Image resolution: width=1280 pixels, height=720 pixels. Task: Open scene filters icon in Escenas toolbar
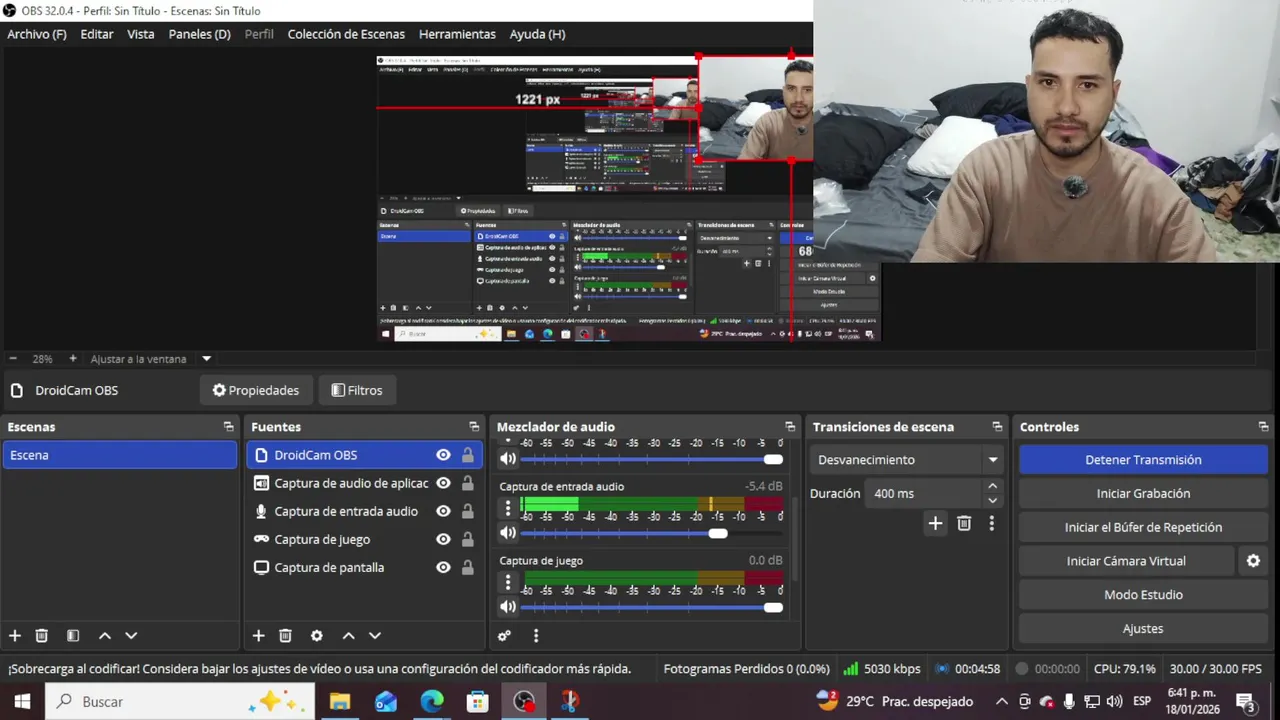pyautogui.click(x=73, y=635)
